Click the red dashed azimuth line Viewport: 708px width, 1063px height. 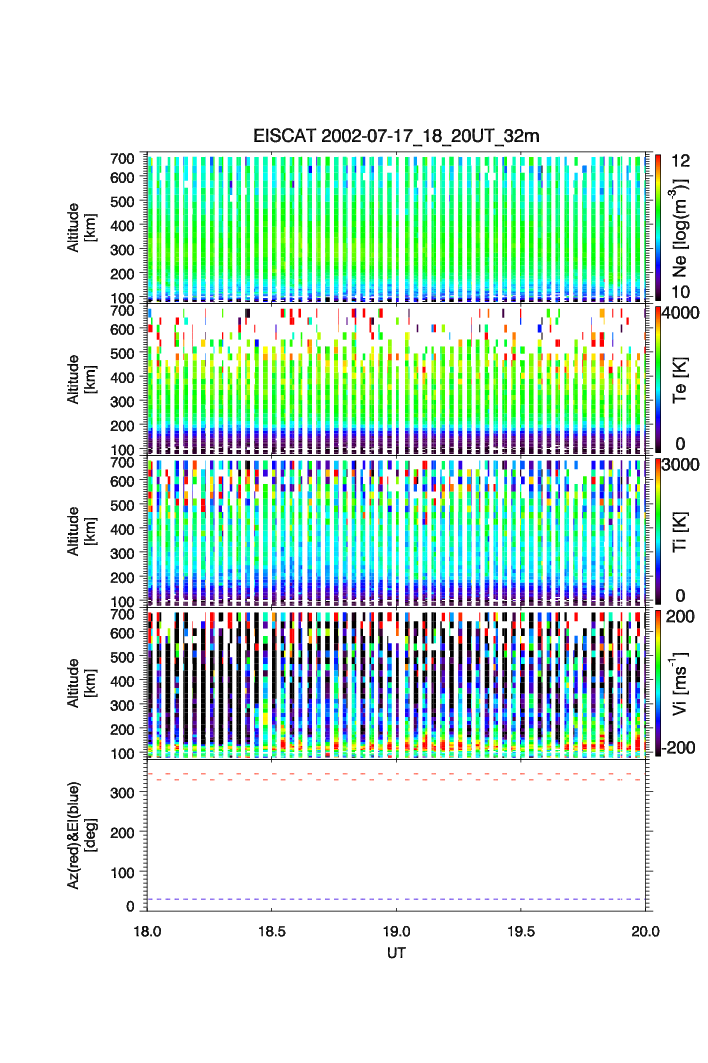pos(396,779)
